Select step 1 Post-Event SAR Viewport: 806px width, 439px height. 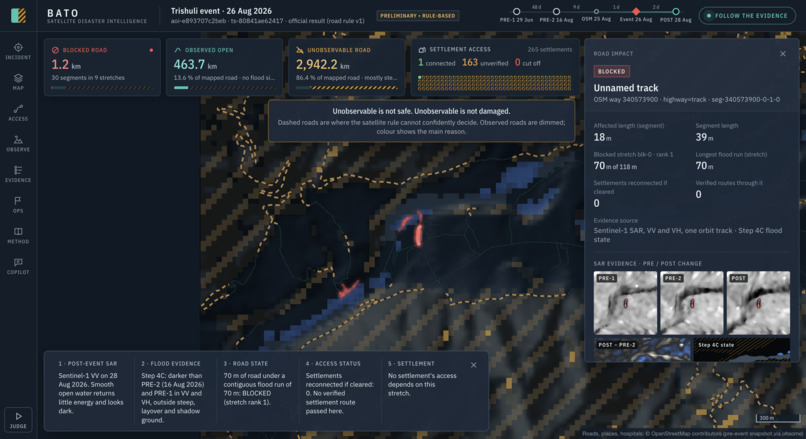pyautogui.click(x=91, y=391)
